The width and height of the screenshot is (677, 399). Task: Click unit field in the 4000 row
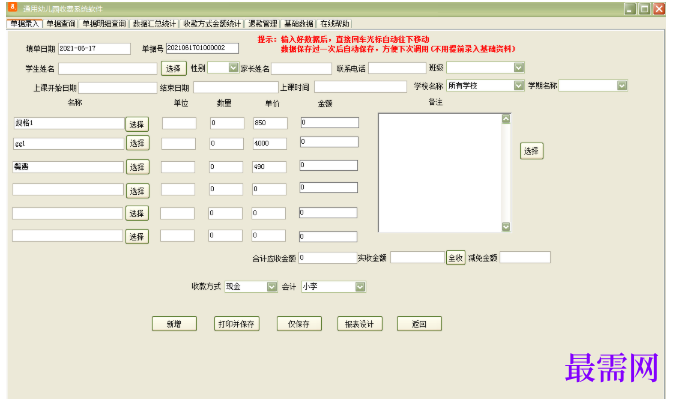coord(178,144)
